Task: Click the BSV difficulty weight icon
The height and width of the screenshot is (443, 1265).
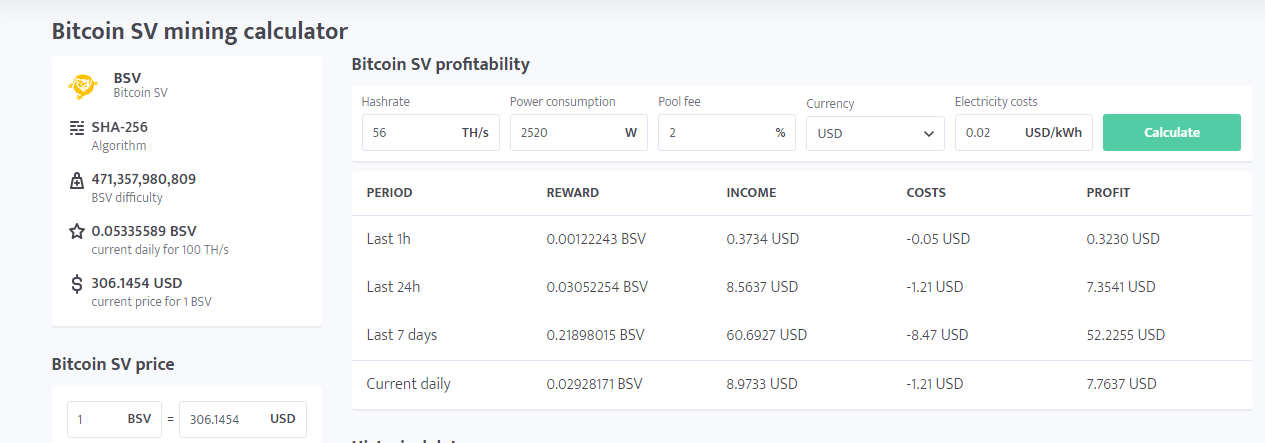Action: [x=77, y=180]
